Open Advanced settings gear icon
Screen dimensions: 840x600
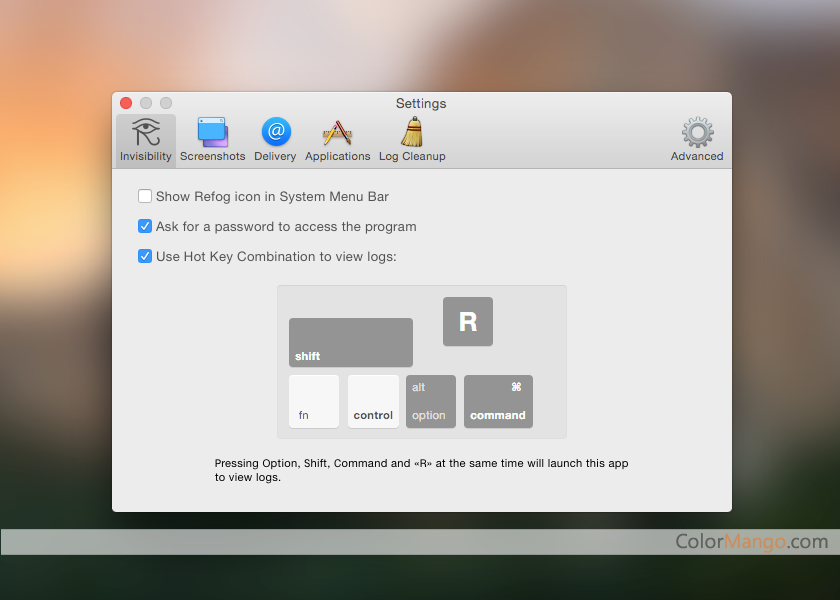coord(696,139)
